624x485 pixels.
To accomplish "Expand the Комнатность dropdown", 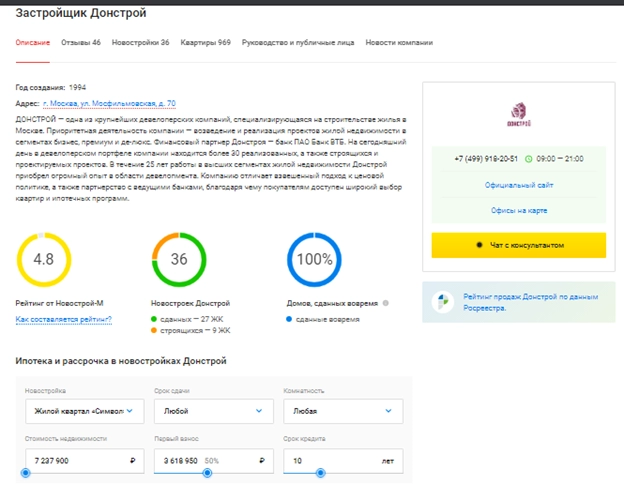I will [343, 411].
